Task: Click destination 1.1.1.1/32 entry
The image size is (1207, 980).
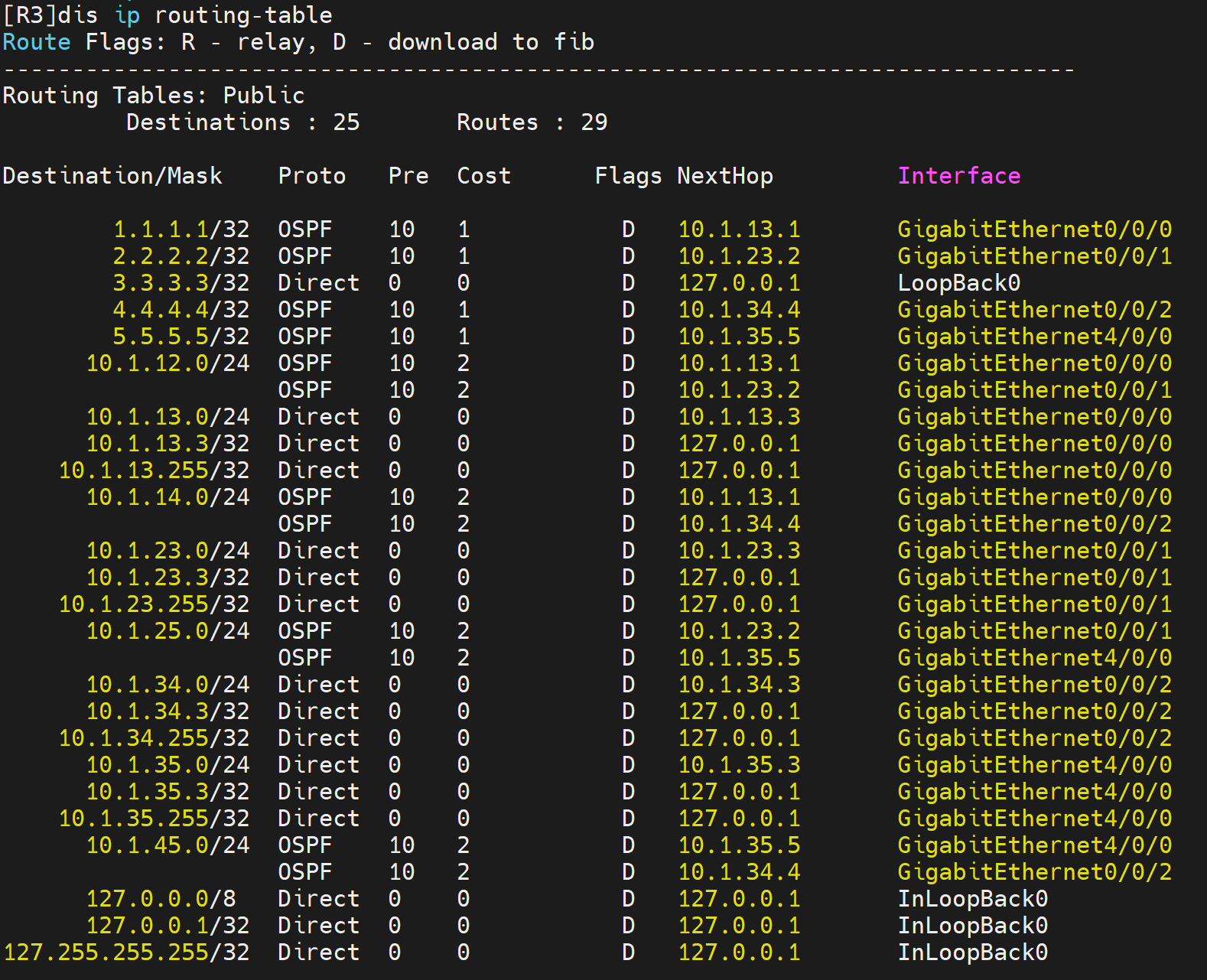Action: coord(181,230)
